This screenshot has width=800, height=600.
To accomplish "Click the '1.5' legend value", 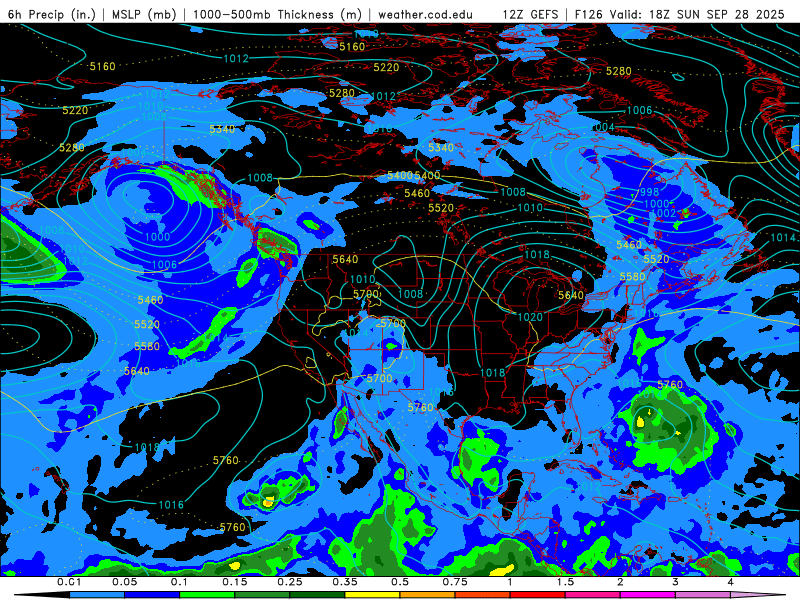I will pyautogui.click(x=565, y=582).
